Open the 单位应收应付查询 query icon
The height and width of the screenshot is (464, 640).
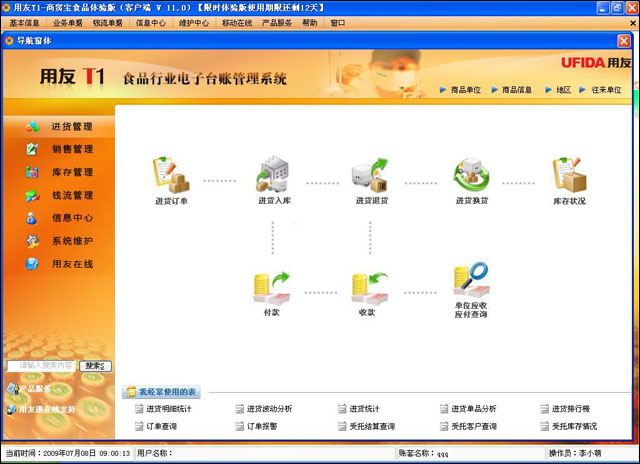[471, 280]
